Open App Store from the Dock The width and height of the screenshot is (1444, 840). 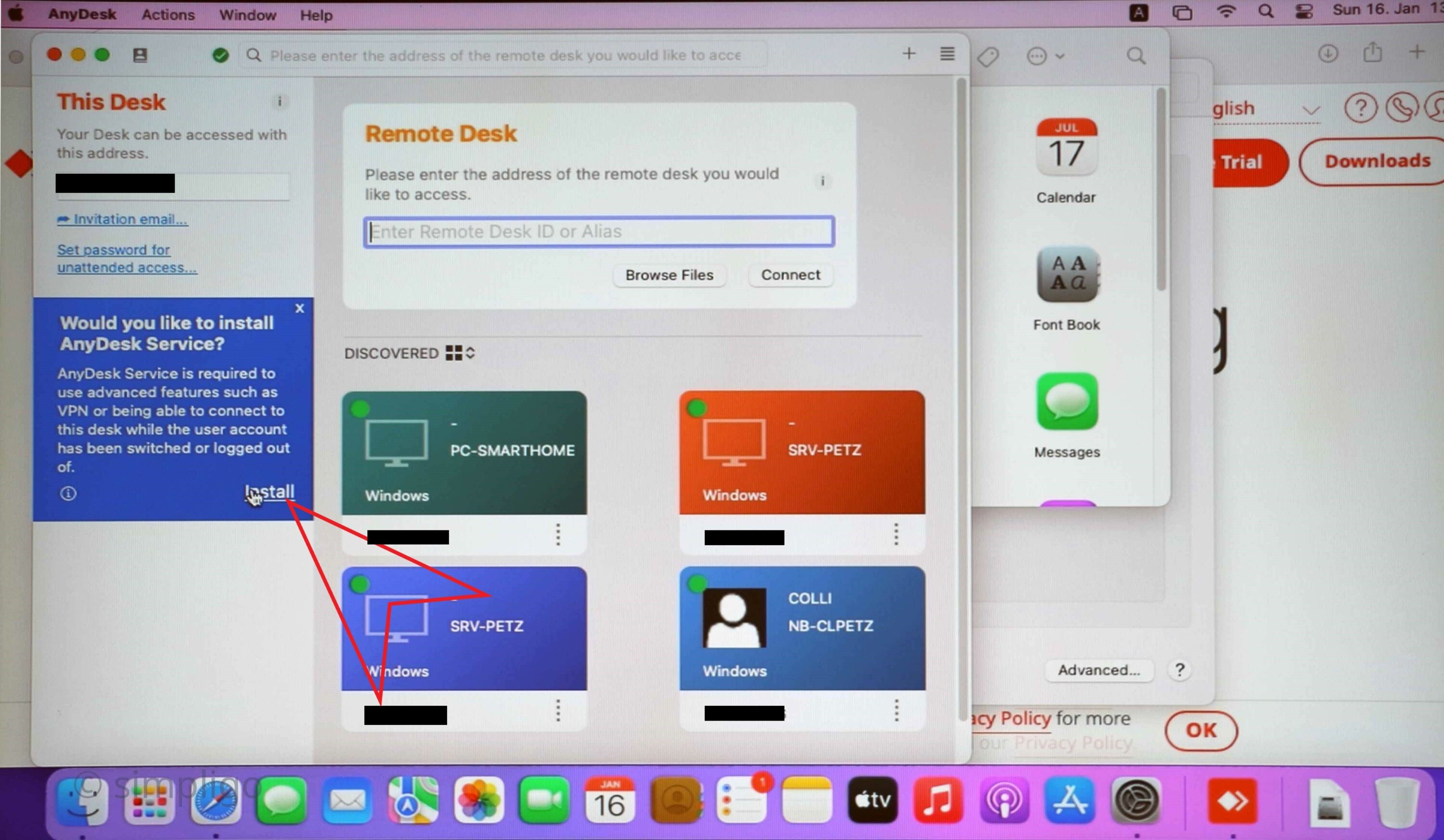(1070, 801)
